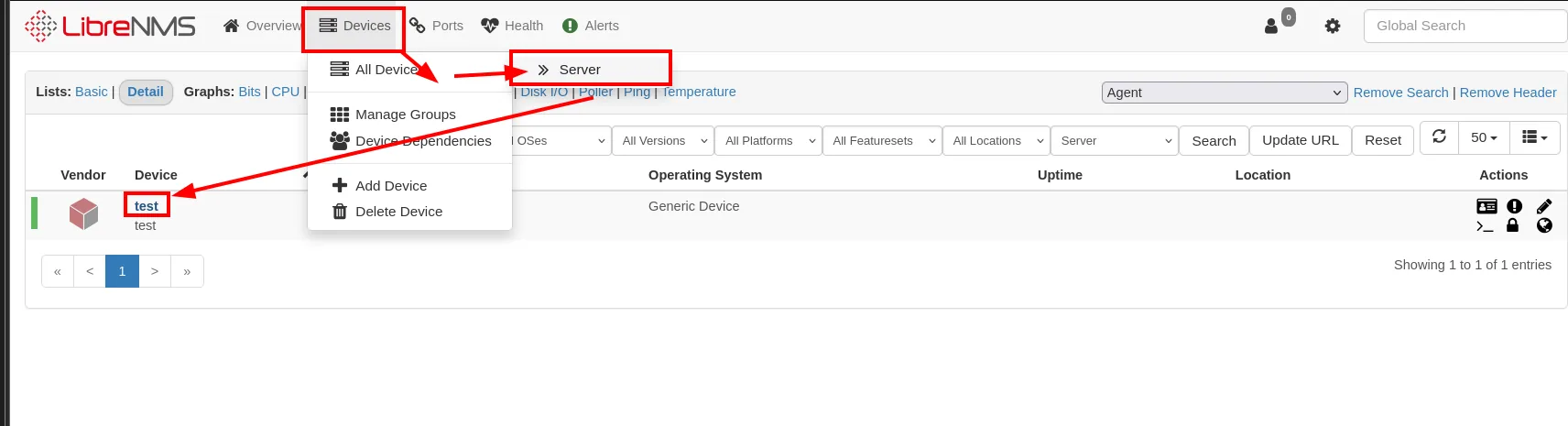View alerts exclamation icon for test
This screenshot has width=1568, height=426.
click(1515, 206)
